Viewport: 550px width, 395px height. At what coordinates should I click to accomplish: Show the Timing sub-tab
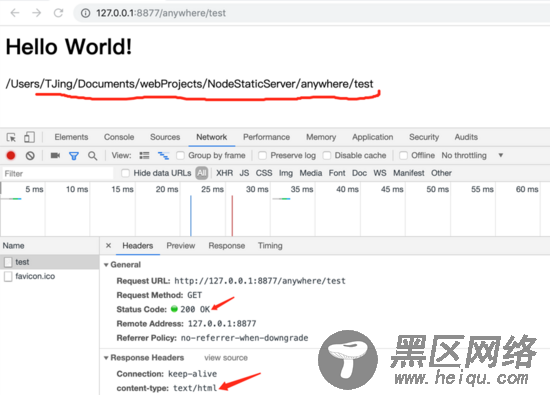coord(270,246)
